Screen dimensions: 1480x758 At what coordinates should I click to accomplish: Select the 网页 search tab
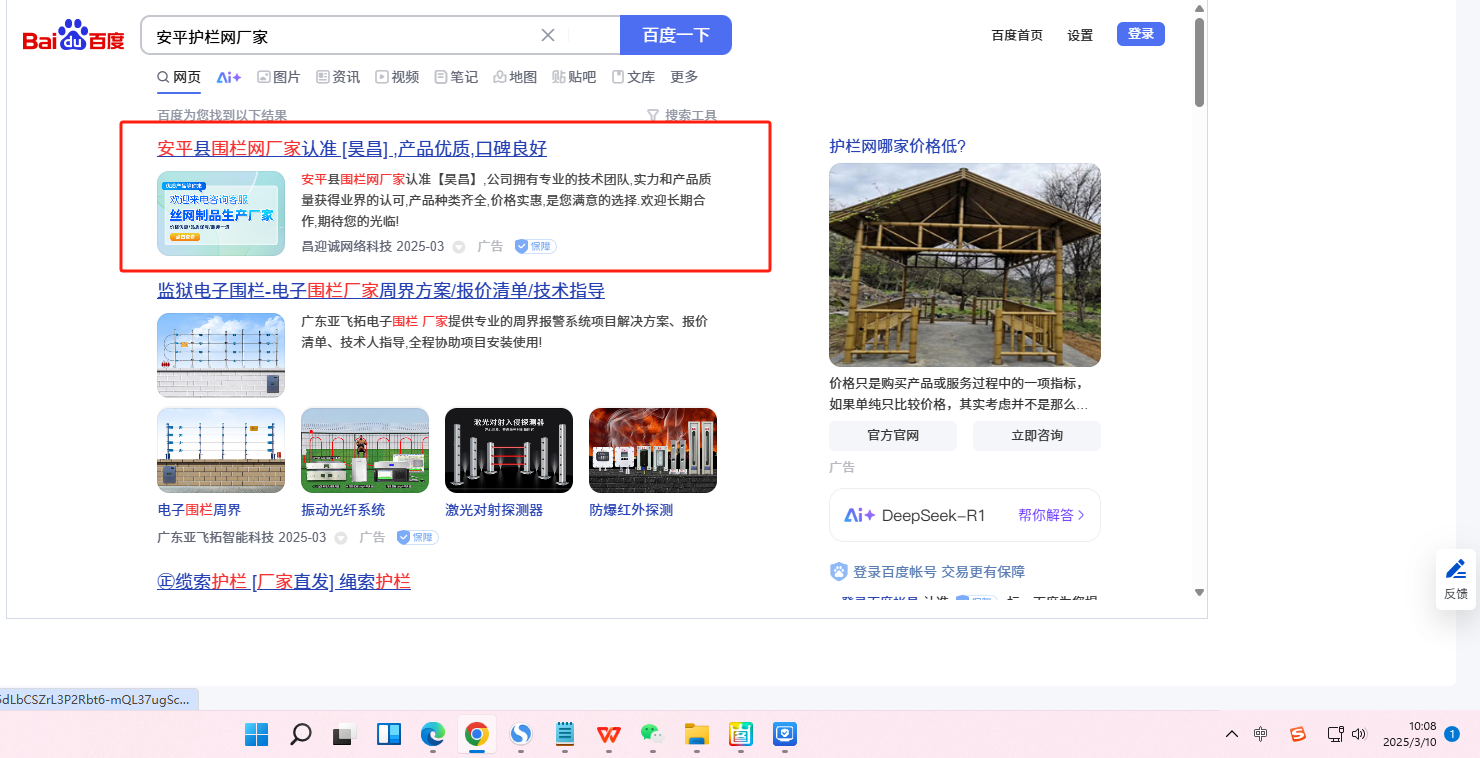point(179,77)
